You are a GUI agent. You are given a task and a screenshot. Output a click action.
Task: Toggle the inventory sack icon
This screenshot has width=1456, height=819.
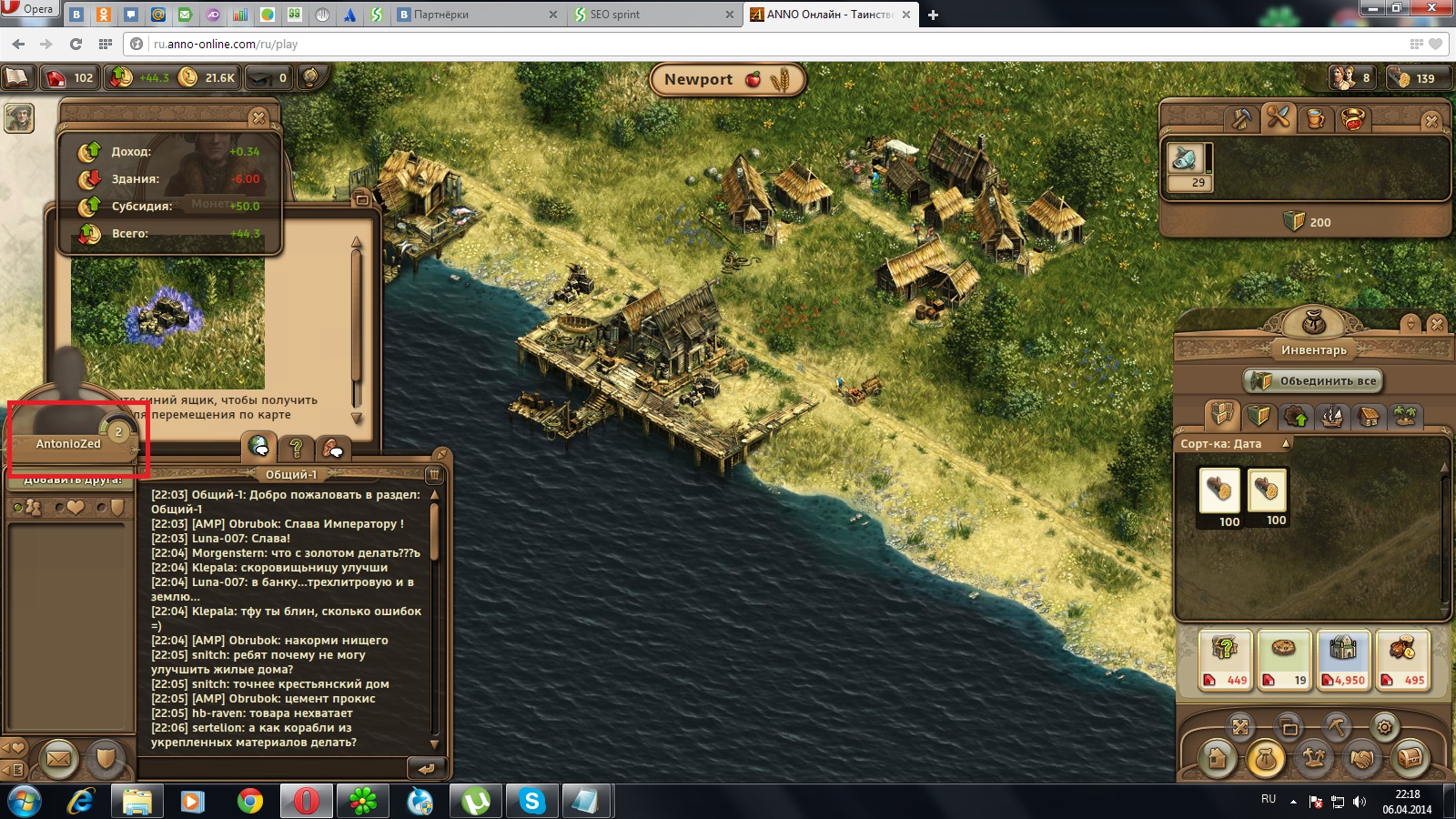point(1265,757)
